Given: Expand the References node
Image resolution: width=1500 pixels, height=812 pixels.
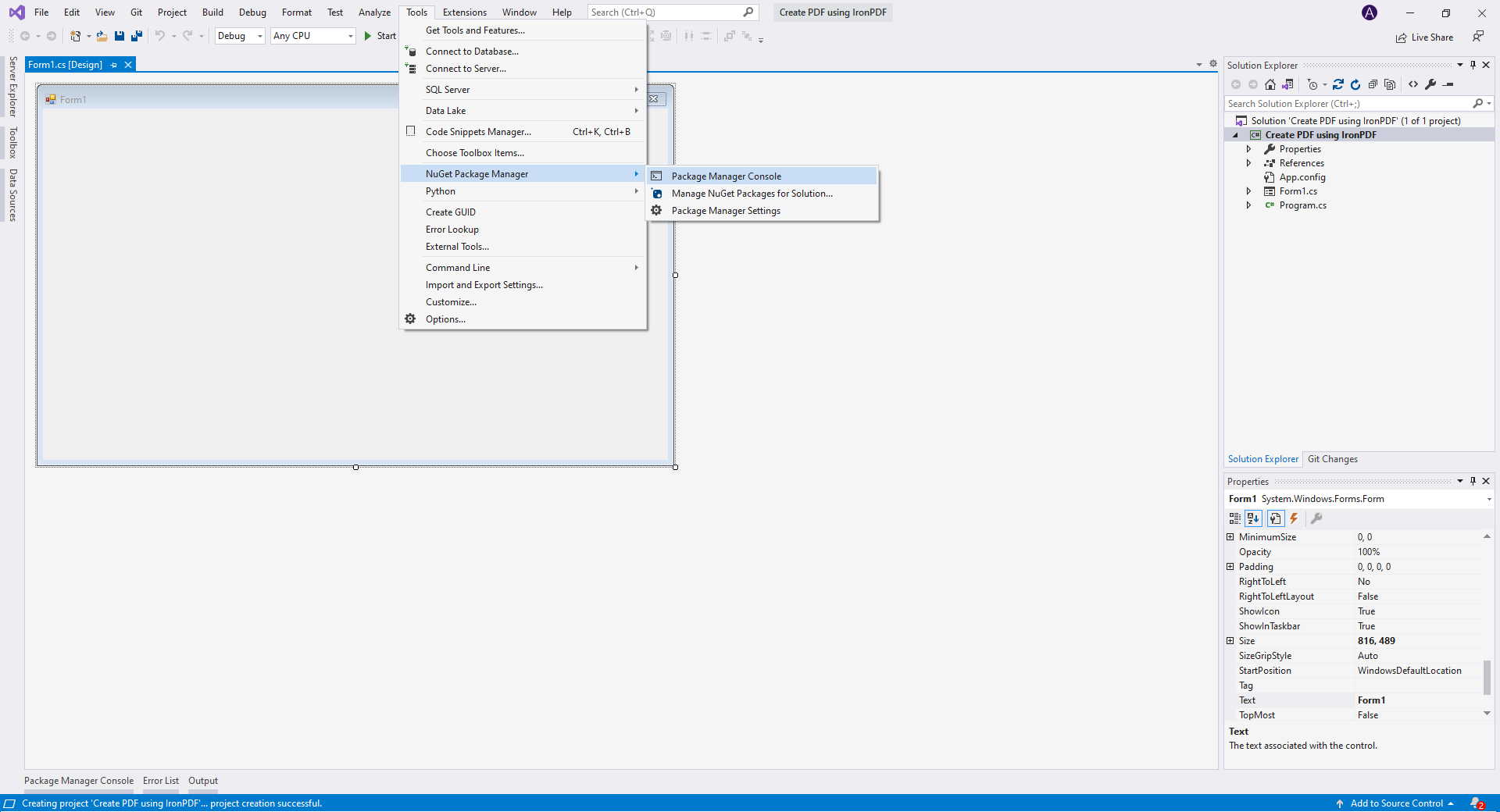Looking at the screenshot, I should click(x=1248, y=163).
